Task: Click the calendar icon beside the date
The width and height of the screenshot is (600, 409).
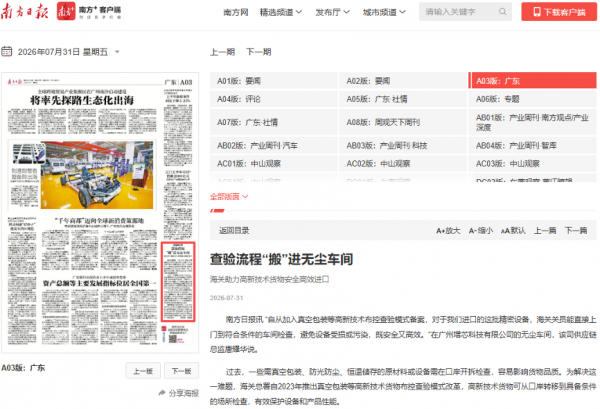Action: pyautogui.click(x=7, y=51)
